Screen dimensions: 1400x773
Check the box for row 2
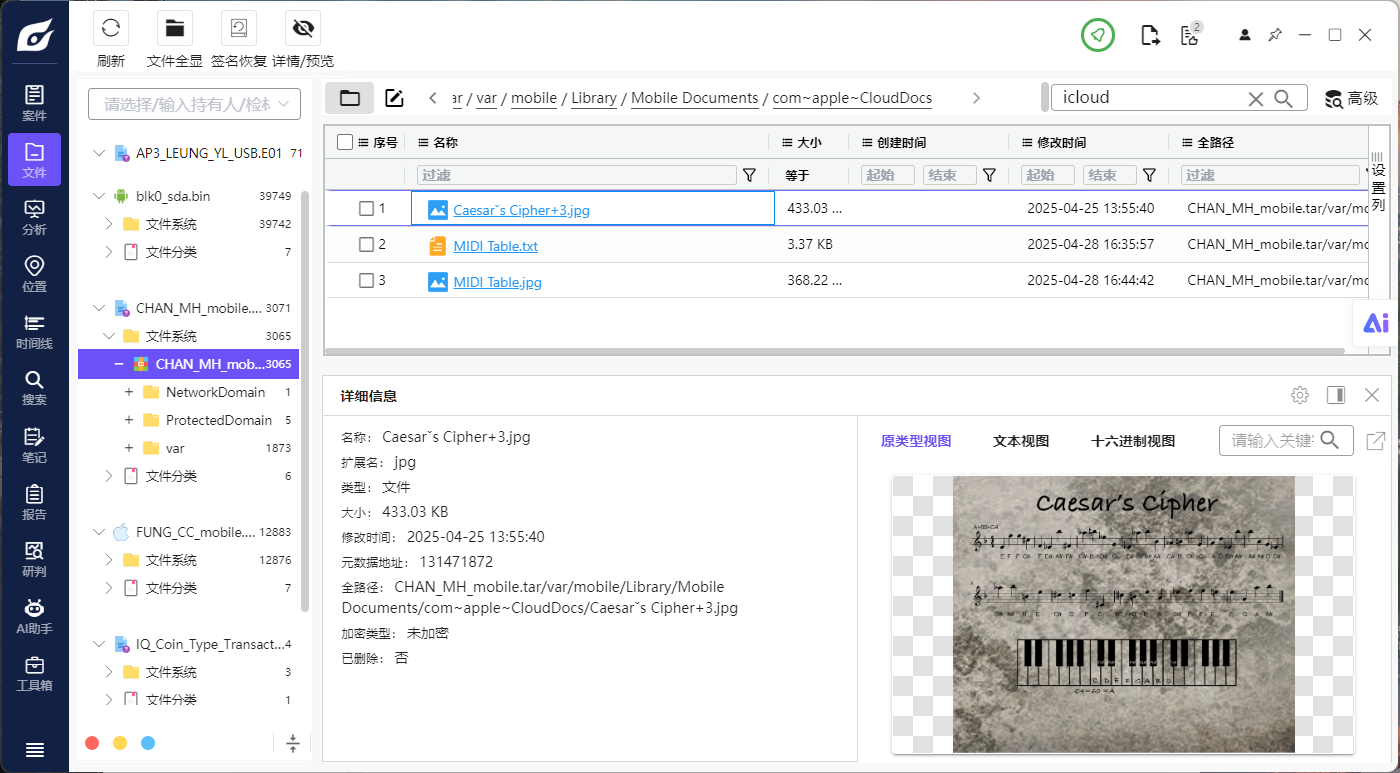(x=366, y=245)
